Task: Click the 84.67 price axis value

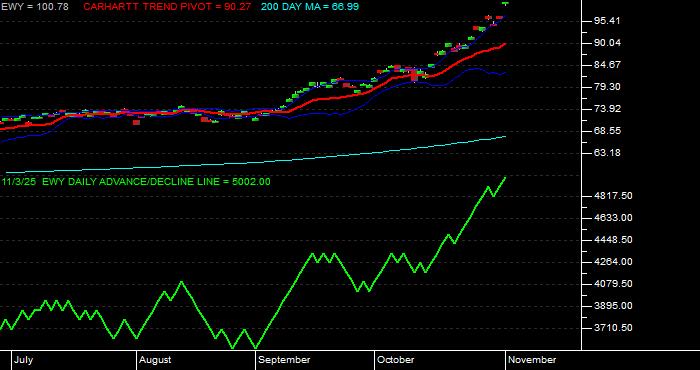Action: click(607, 65)
